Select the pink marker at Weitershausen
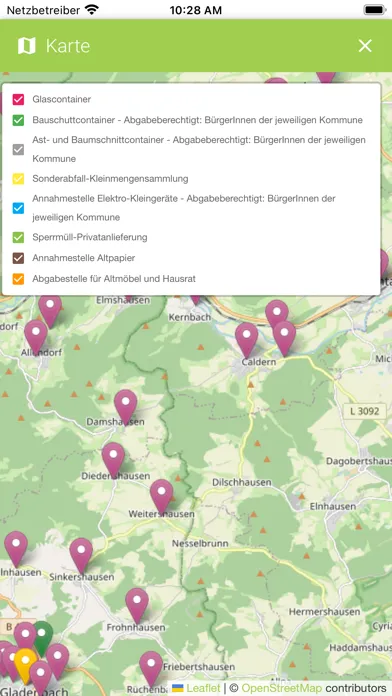The image size is (392, 696). pyautogui.click(x=161, y=496)
